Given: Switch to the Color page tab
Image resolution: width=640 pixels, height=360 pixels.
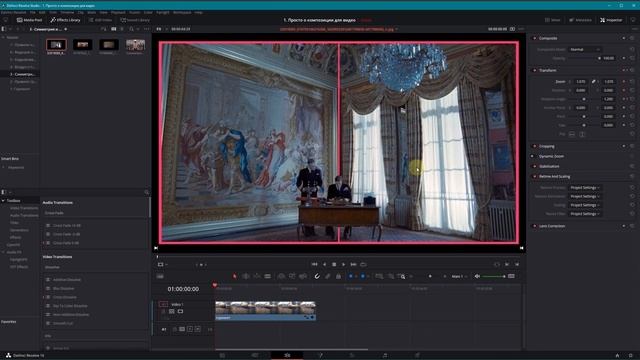Looking at the screenshot, I should 352,356.
